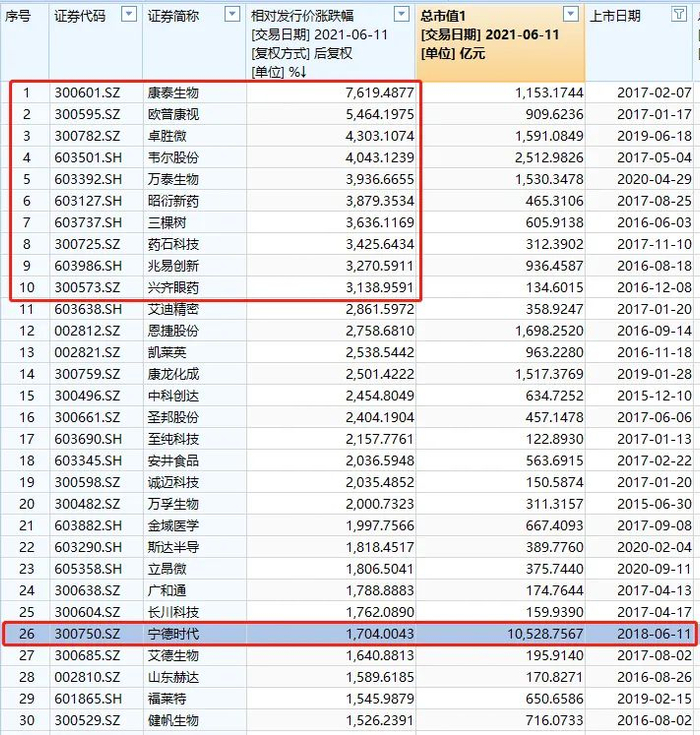Select the 总市值1 column header text
The height and width of the screenshot is (735, 700).
443,16
